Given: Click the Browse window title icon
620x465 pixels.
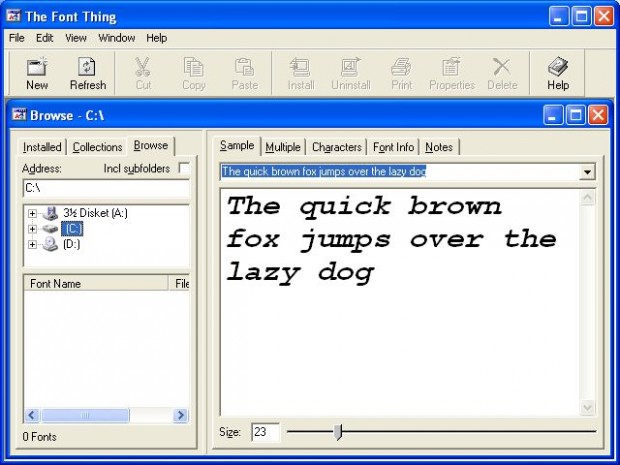Looking at the screenshot, I should click(x=19, y=115).
